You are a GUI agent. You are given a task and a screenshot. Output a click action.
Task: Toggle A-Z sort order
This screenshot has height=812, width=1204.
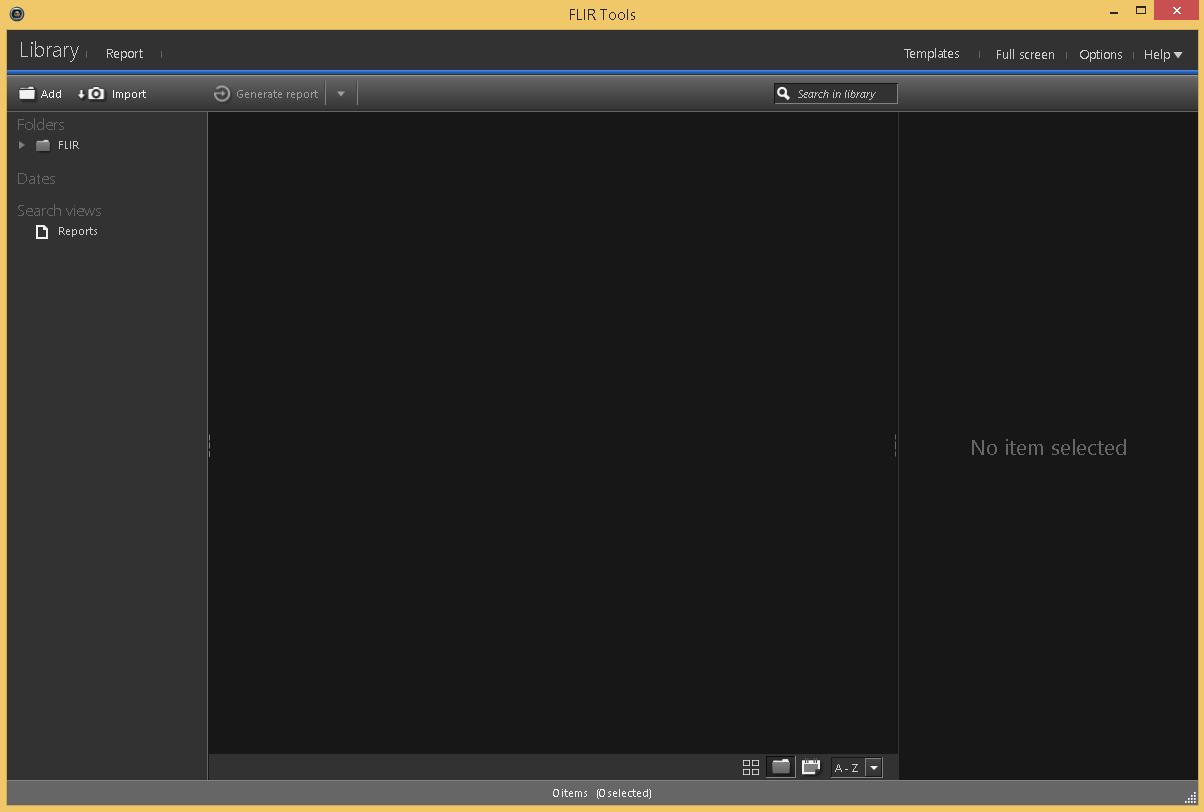point(849,767)
